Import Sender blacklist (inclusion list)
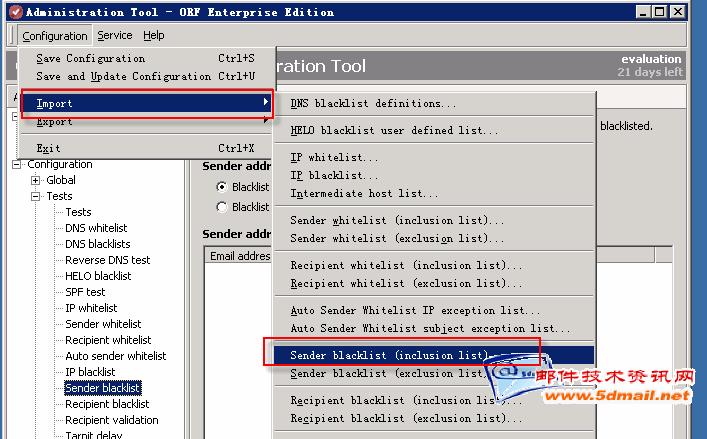Image resolution: width=707 pixels, height=439 pixels. [390, 355]
